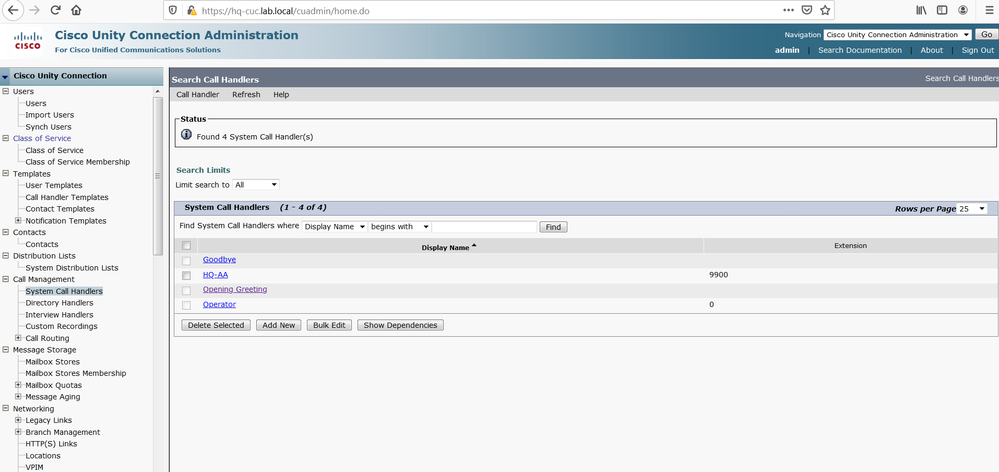Screen dimensions: 999x472
Task: Click the shield tracking protection icon
Action: coord(174,11)
